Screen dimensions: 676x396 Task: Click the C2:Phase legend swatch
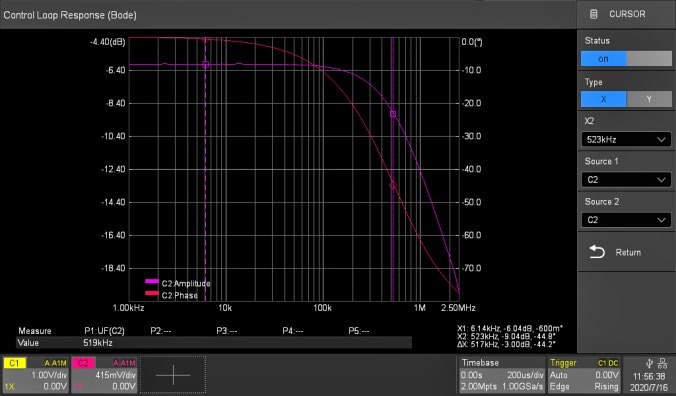pyautogui.click(x=152, y=293)
